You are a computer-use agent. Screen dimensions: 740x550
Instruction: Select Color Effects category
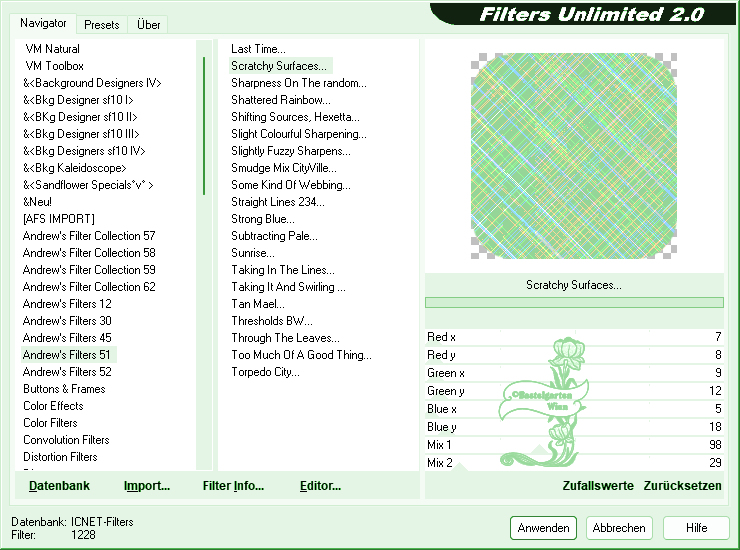click(x=53, y=406)
